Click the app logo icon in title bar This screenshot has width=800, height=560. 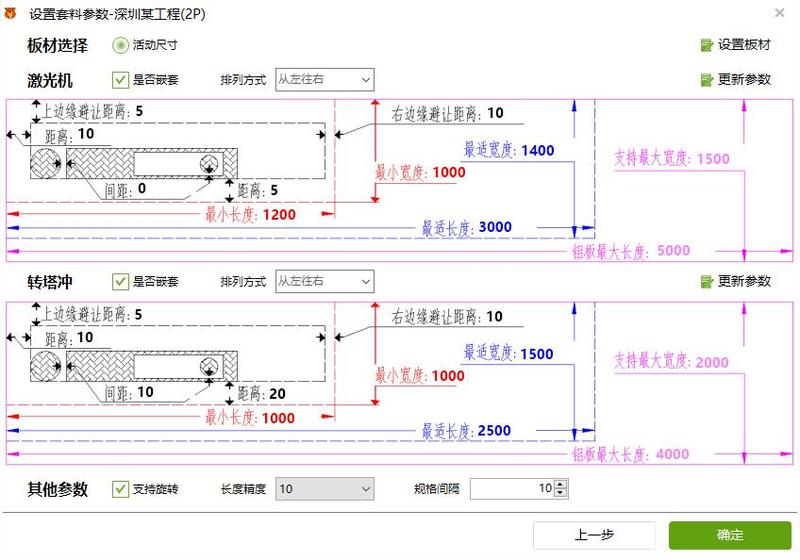point(10,13)
